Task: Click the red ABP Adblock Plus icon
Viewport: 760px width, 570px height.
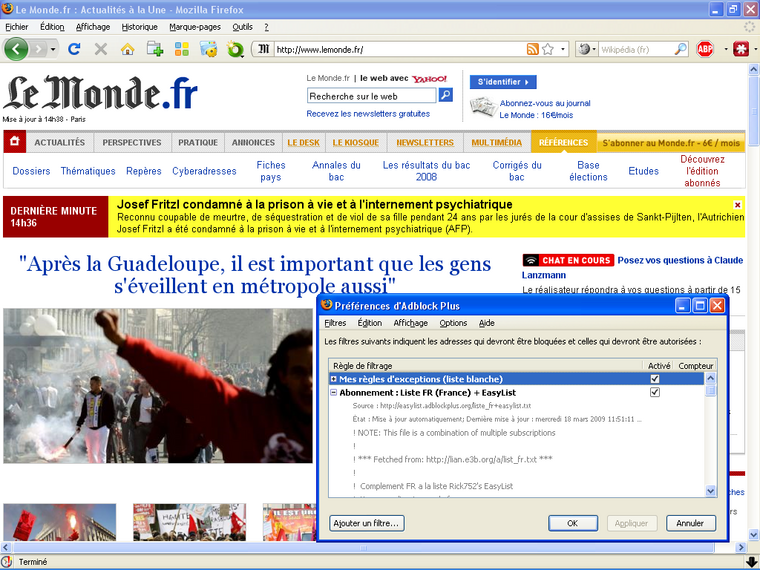Action: pos(705,49)
